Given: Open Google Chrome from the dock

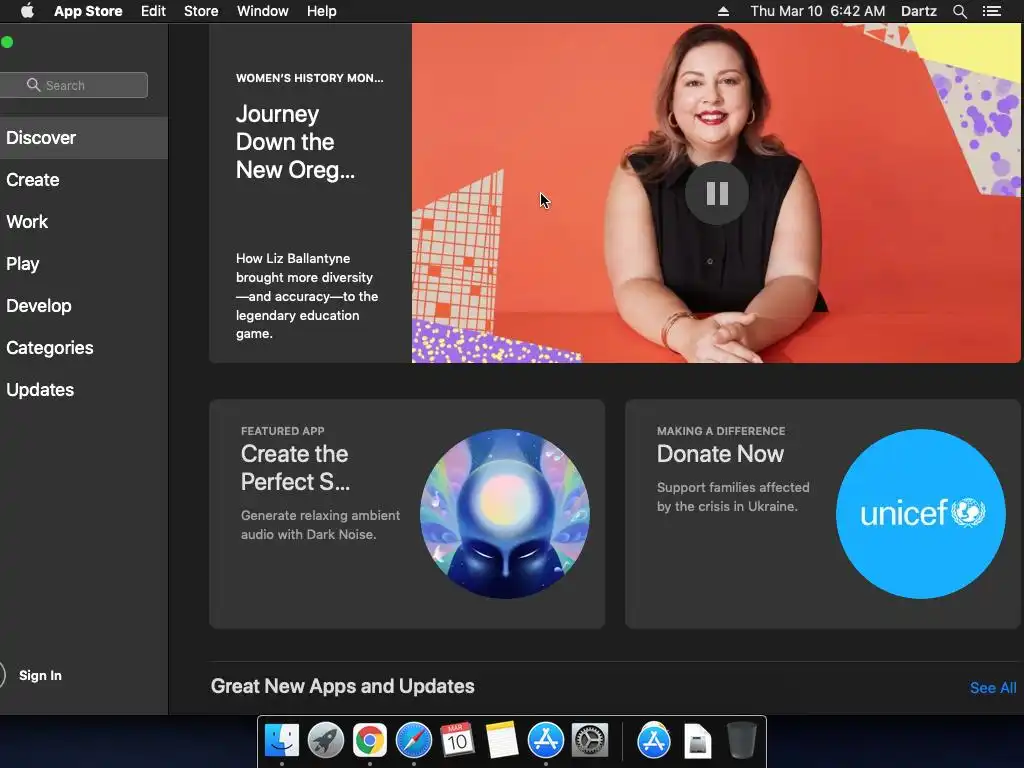Looking at the screenshot, I should coord(370,741).
